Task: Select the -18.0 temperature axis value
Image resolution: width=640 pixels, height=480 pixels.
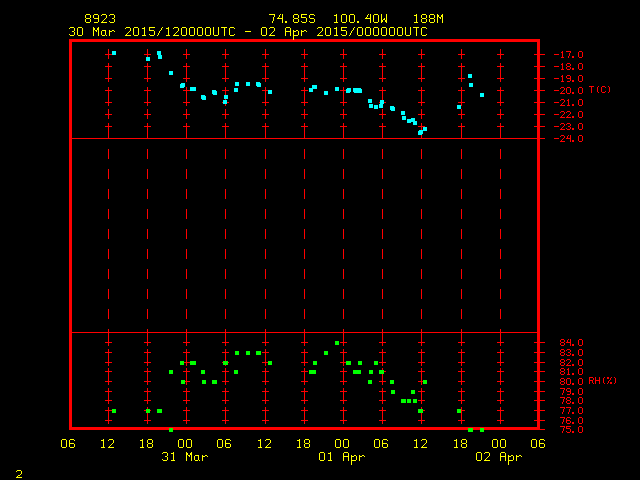Action: [569, 67]
